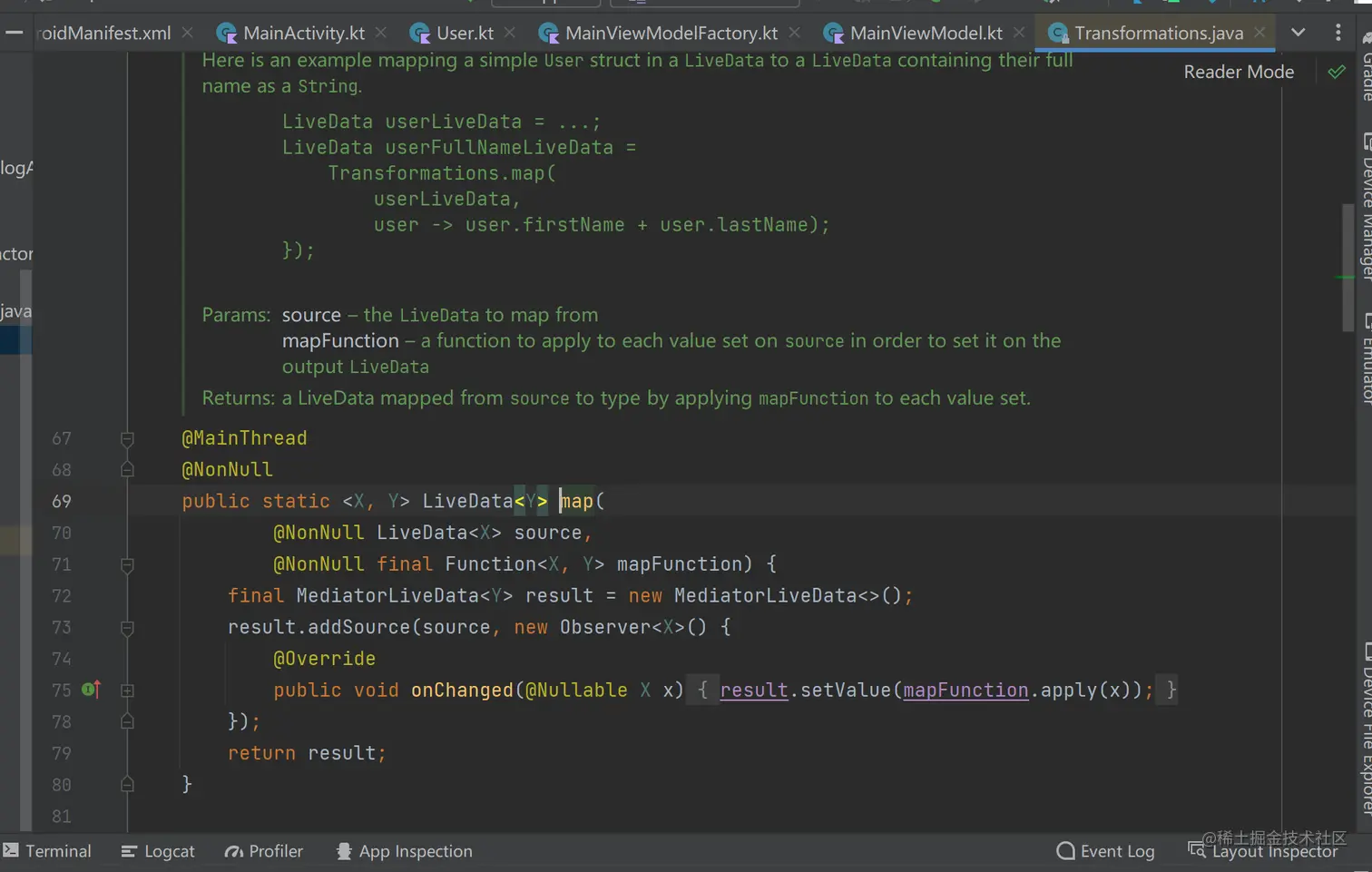
Task: Open the Layout Inspector panel
Action: coord(1263,851)
